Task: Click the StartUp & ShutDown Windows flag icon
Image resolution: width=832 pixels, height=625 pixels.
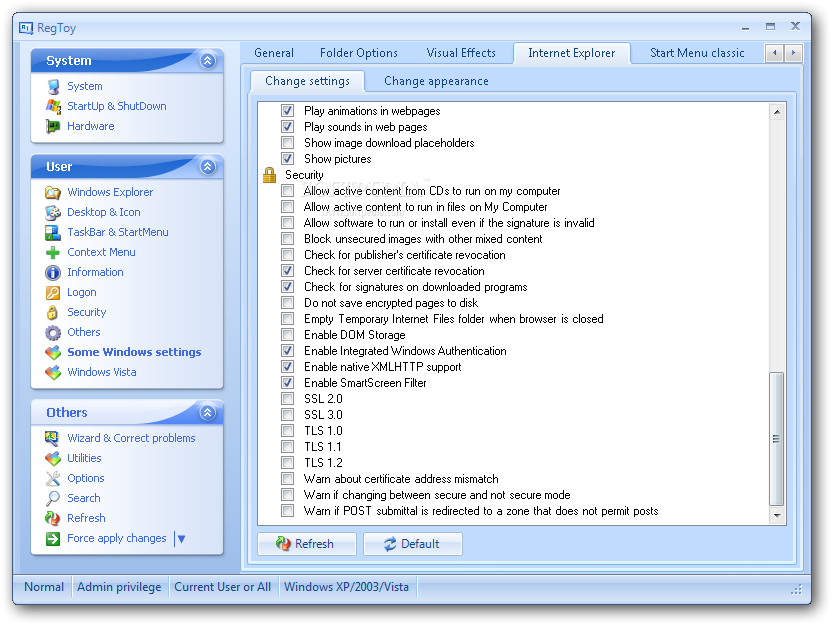Action: [53, 106]
